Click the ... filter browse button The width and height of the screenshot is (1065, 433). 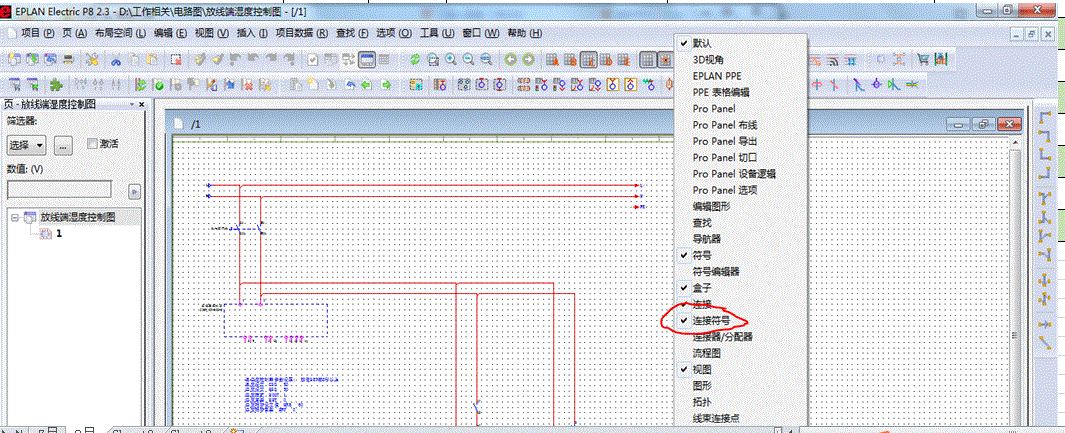tap(63, 145)
